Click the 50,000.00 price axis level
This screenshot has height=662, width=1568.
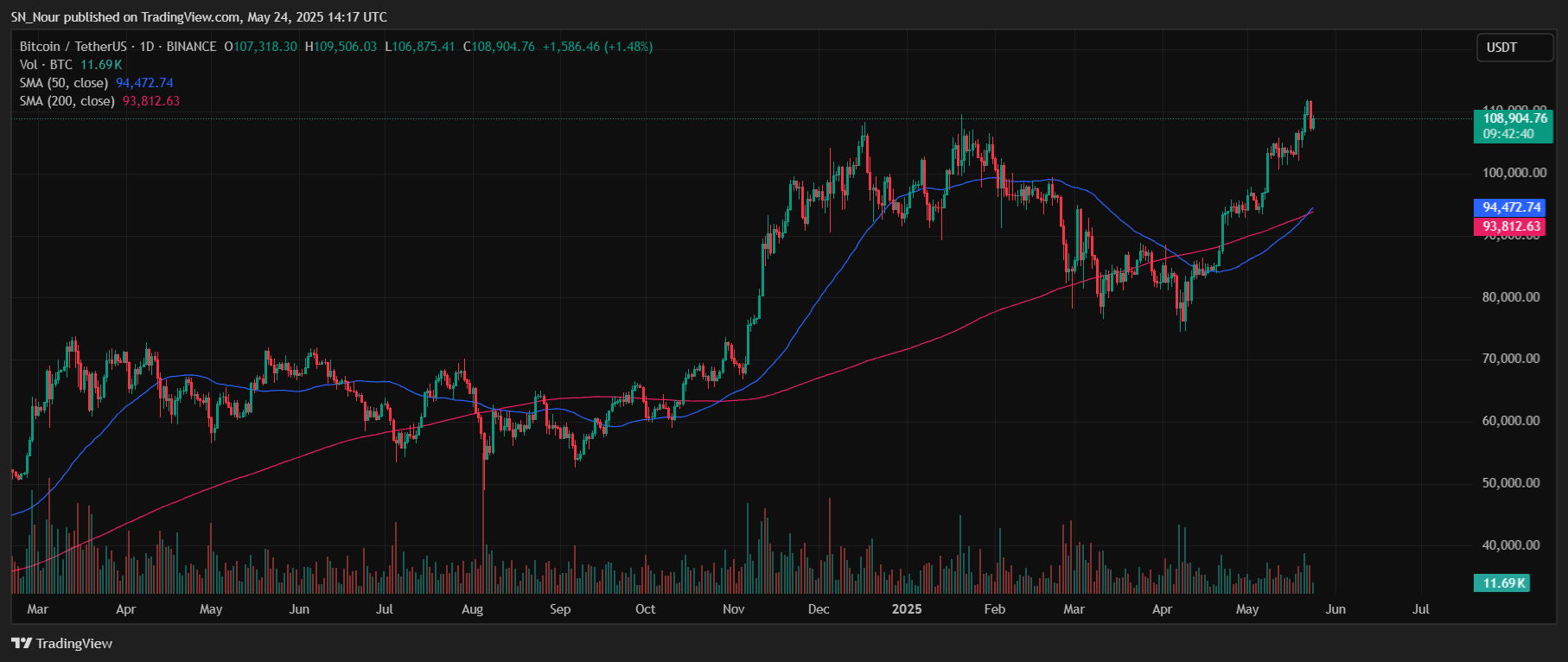[1510, 483]
